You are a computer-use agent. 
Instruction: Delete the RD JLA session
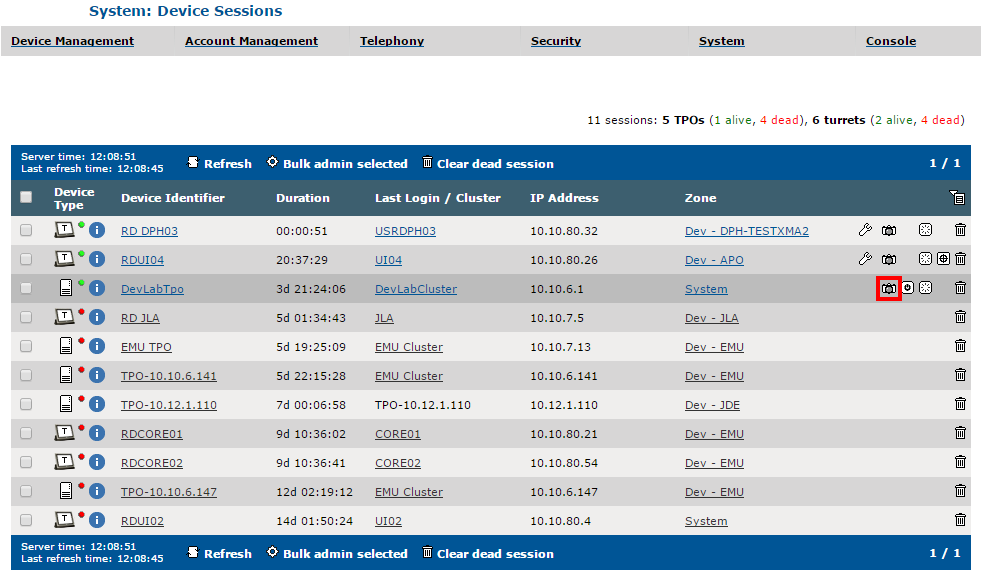pyautogui.click(x=960, y=317)
